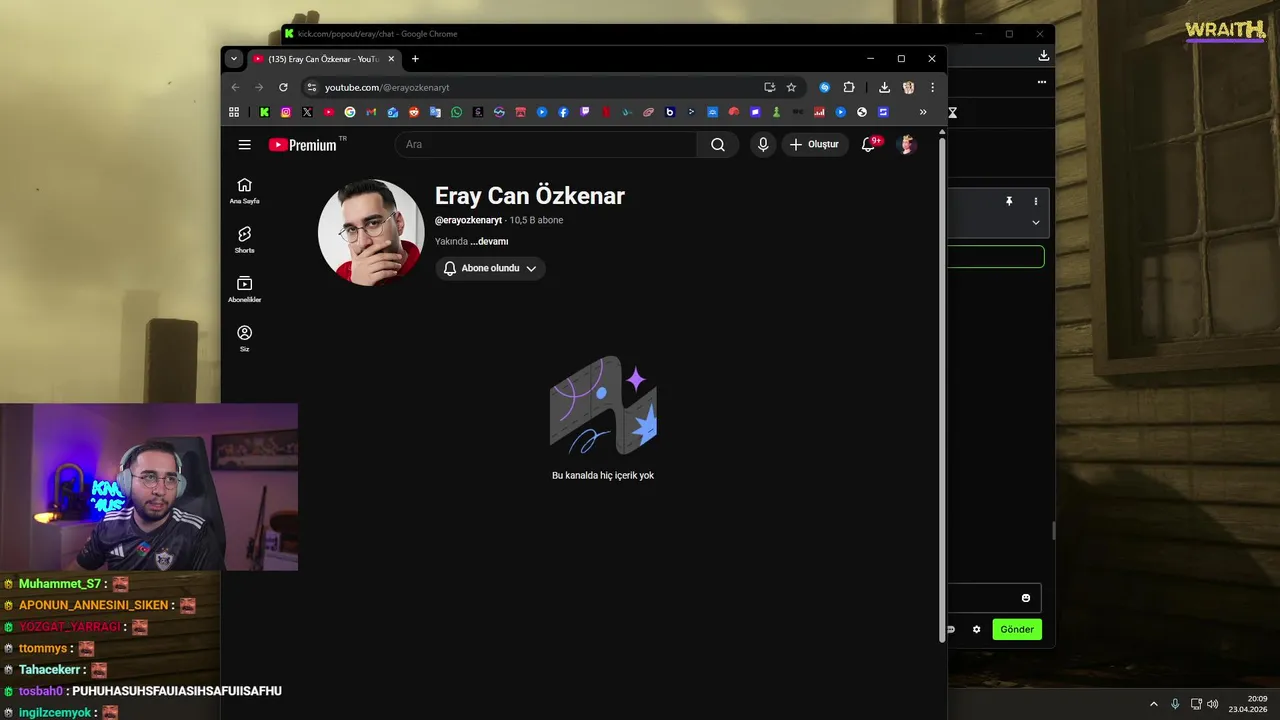Expand the Abone olundu subscription dropdown
Image resolution: width=1280 pixels, height=720 pixels.
(490, 268)
